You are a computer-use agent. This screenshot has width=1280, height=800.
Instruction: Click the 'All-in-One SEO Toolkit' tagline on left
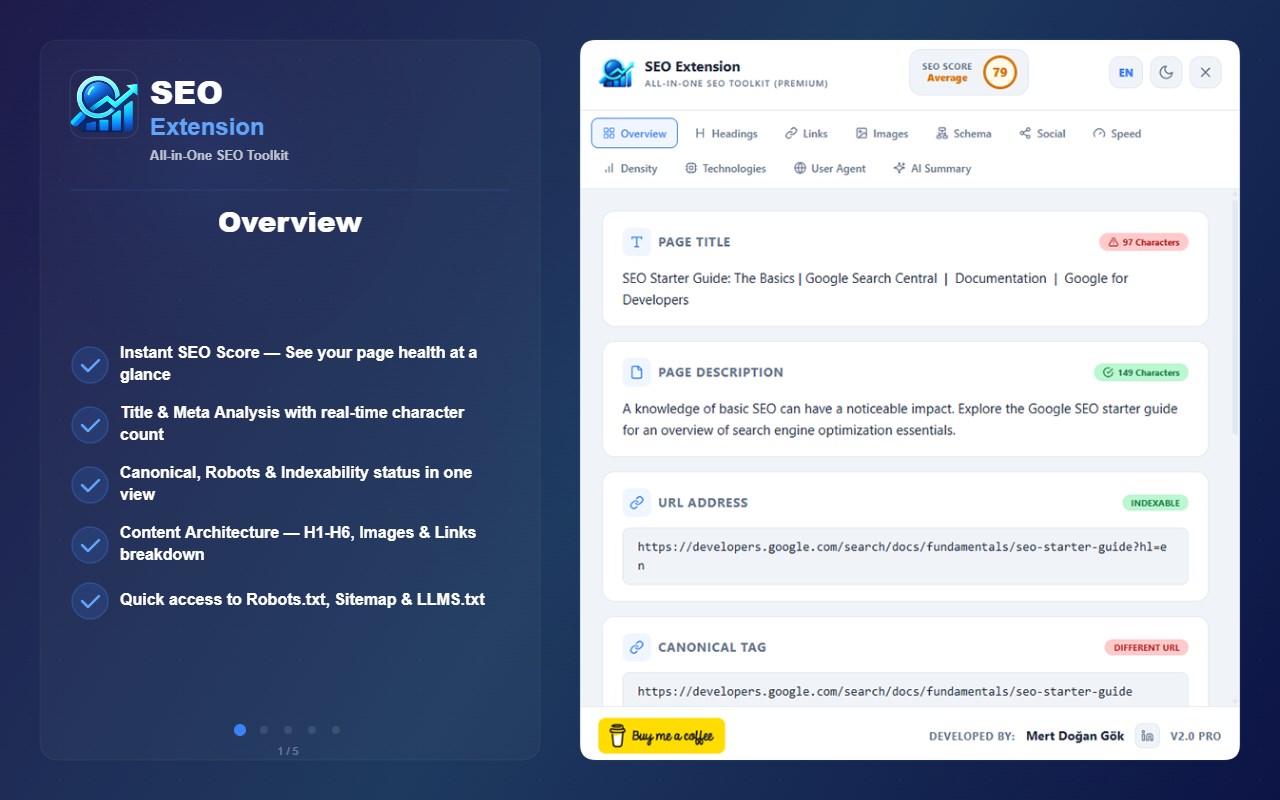point(219,155)
